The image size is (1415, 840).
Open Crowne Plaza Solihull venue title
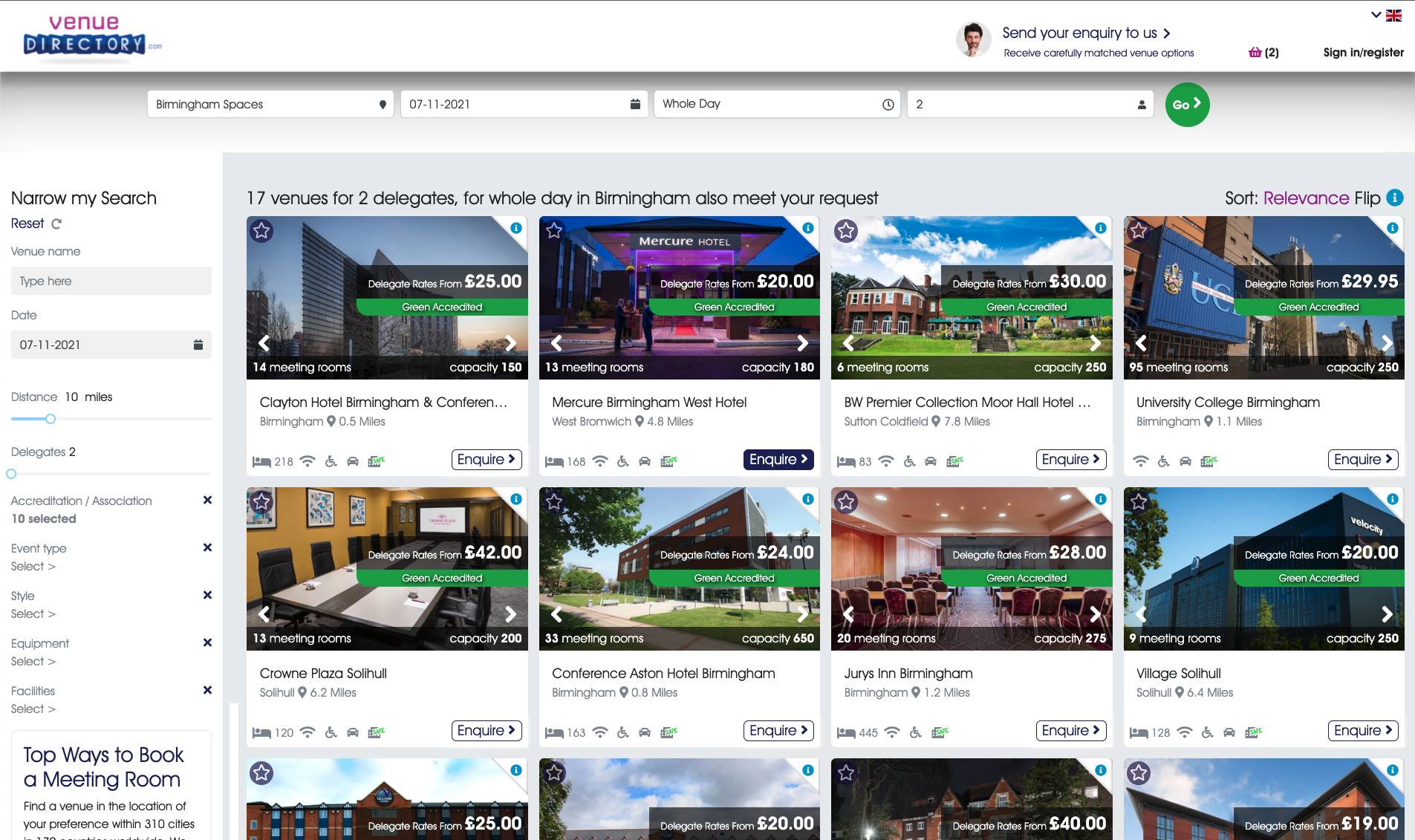coord(323,673)
